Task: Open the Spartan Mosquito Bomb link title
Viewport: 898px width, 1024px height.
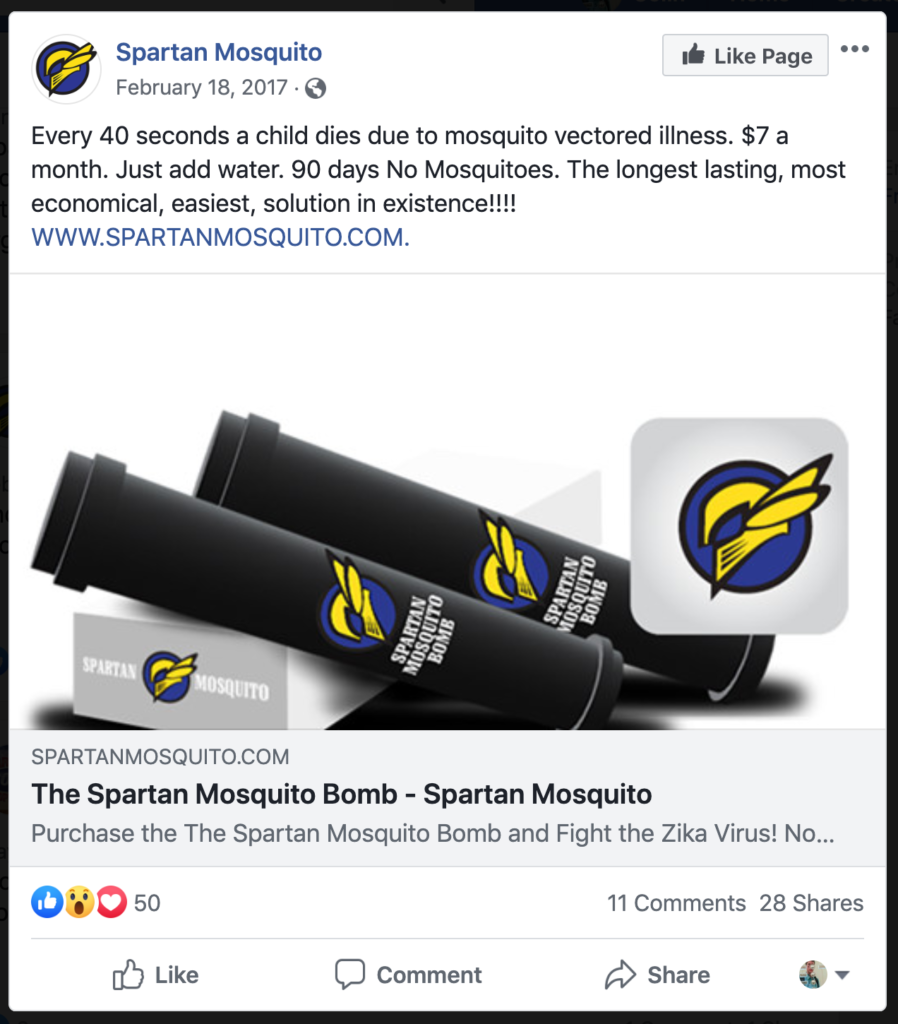Action: [342, 794]
